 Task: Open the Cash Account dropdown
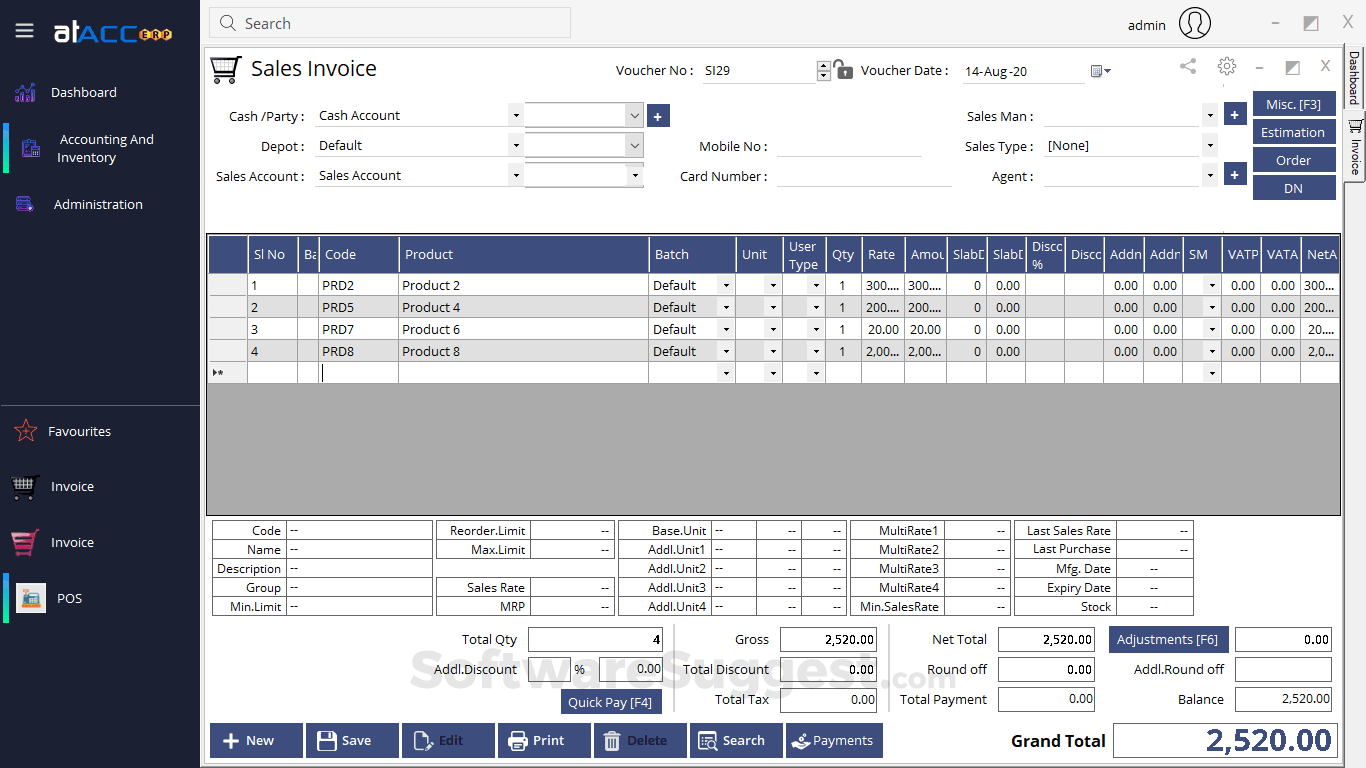point(515,114)
